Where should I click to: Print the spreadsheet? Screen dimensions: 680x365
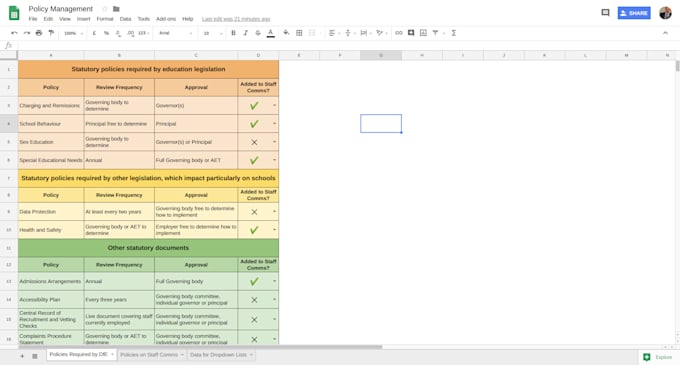39,33
